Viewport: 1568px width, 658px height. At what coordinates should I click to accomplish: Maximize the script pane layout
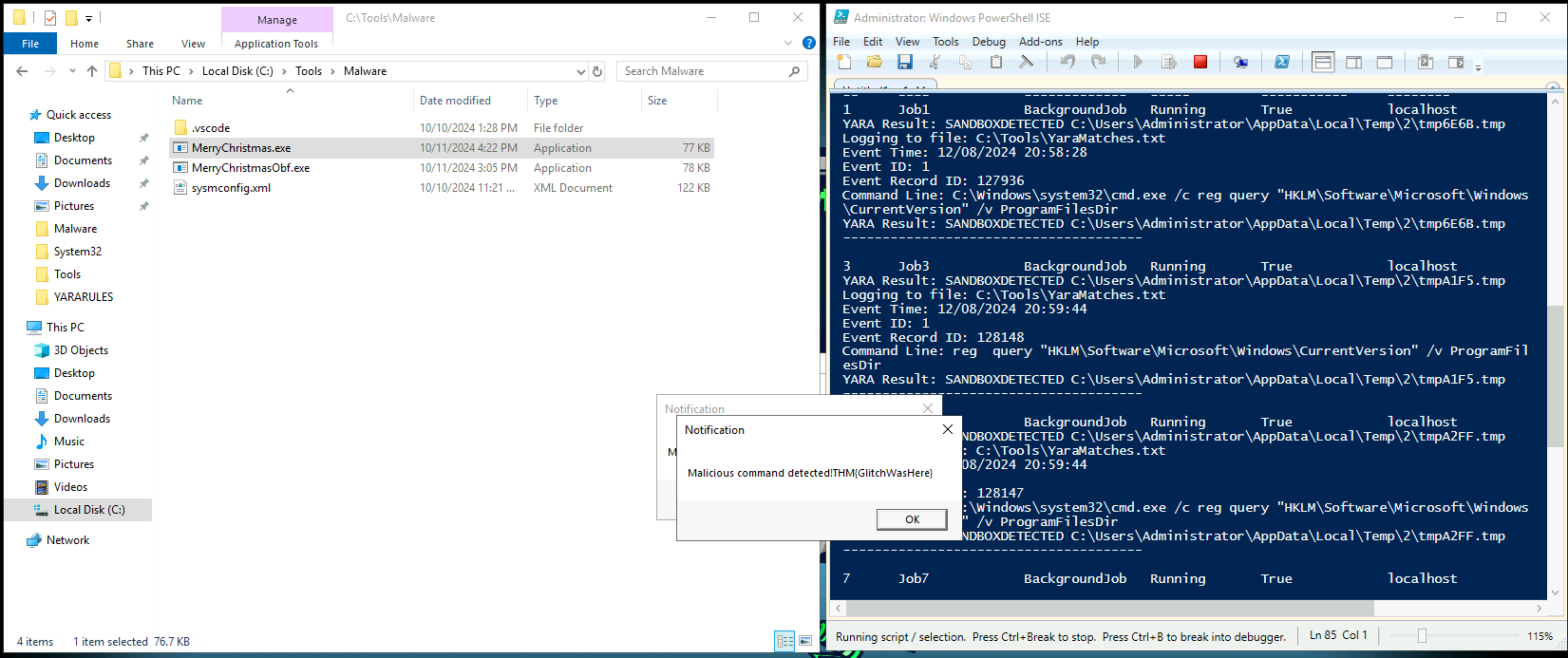[1385, 62]
